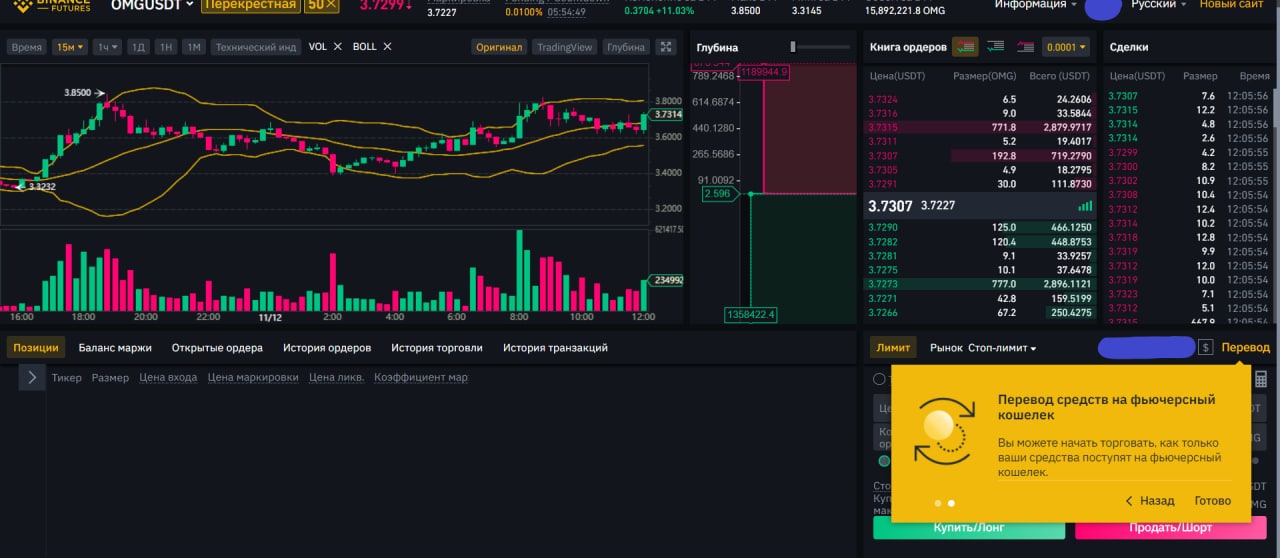
Task: Select the Время chart view
Action: (x=28, y=47)
